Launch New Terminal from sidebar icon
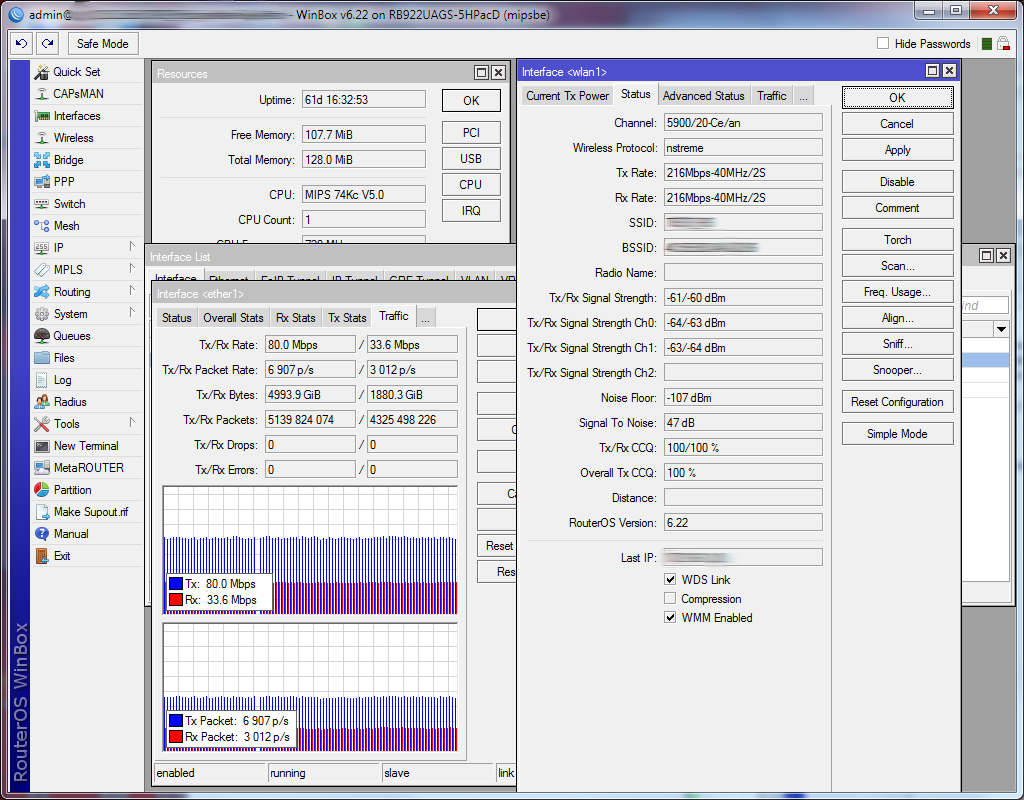The width and height of the screenshot is (1024, 800). pos(42,446)
